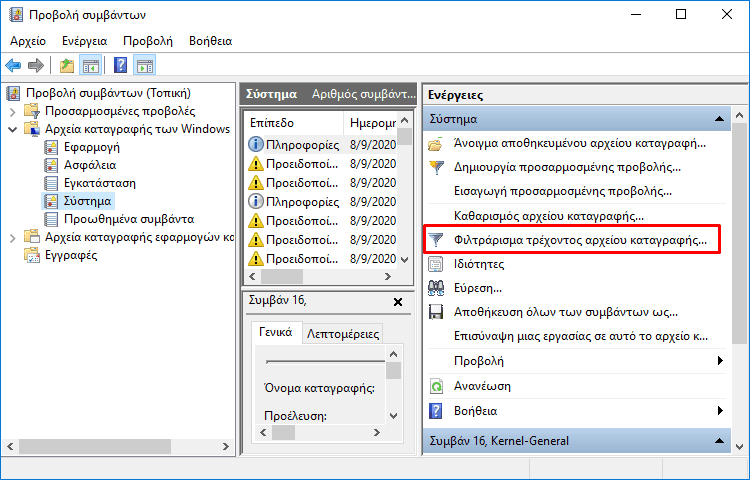Click the forward arrow toolbar icon
Viewport: 750px width, 480px height.
36,65
